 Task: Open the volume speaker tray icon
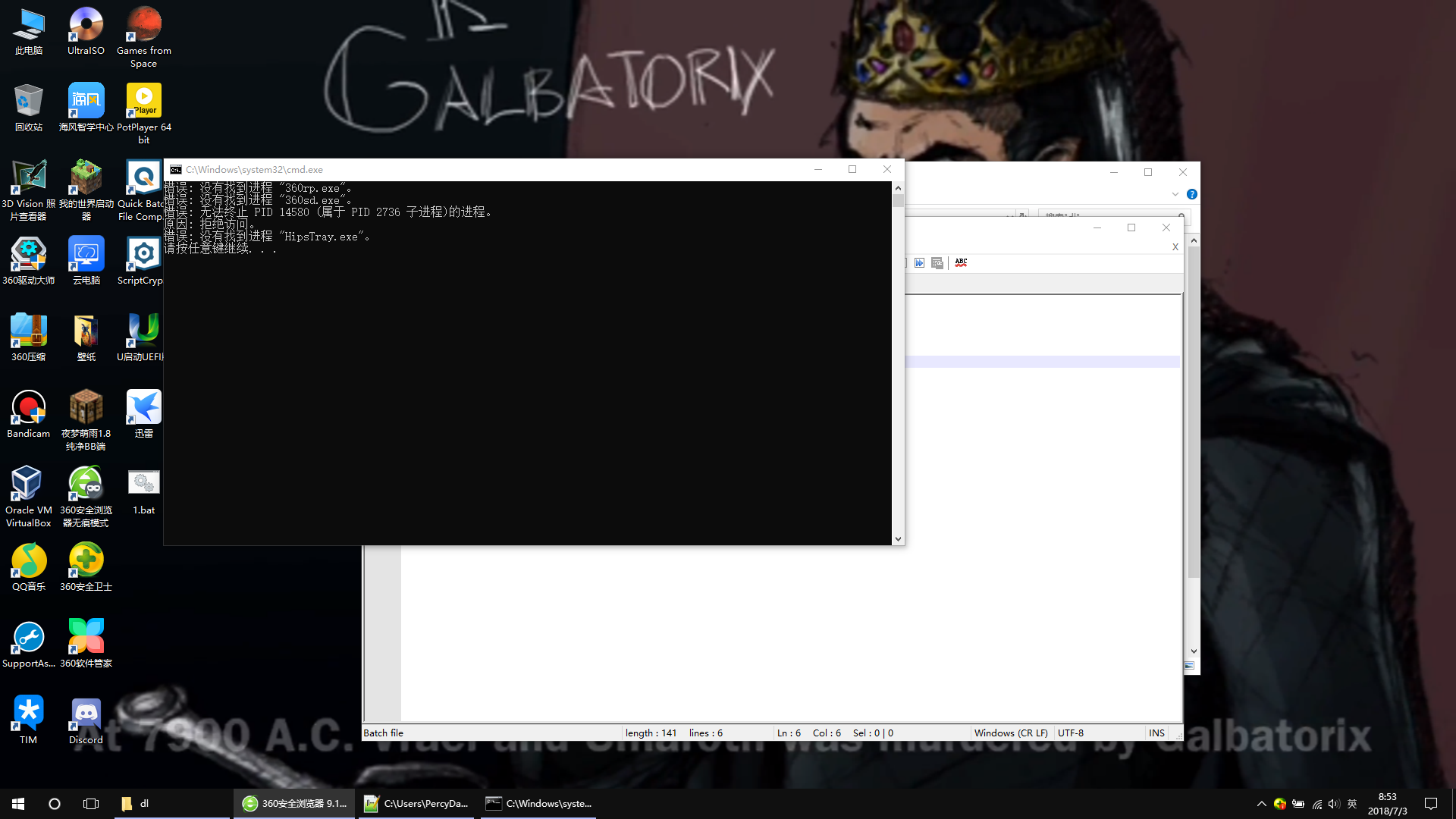(x=1334, y=804)
